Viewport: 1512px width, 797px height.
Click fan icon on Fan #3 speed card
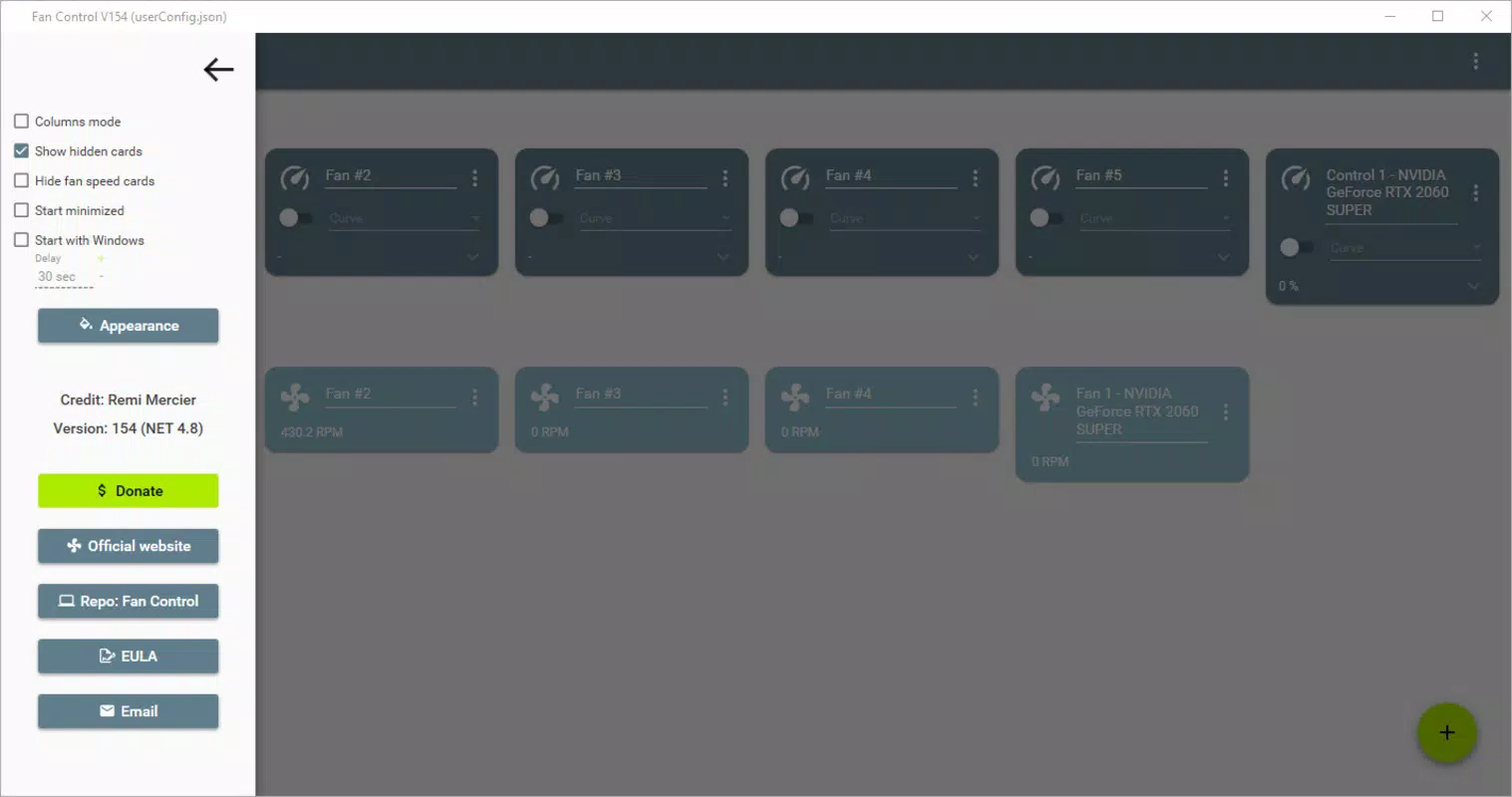[x=545, y=398]
